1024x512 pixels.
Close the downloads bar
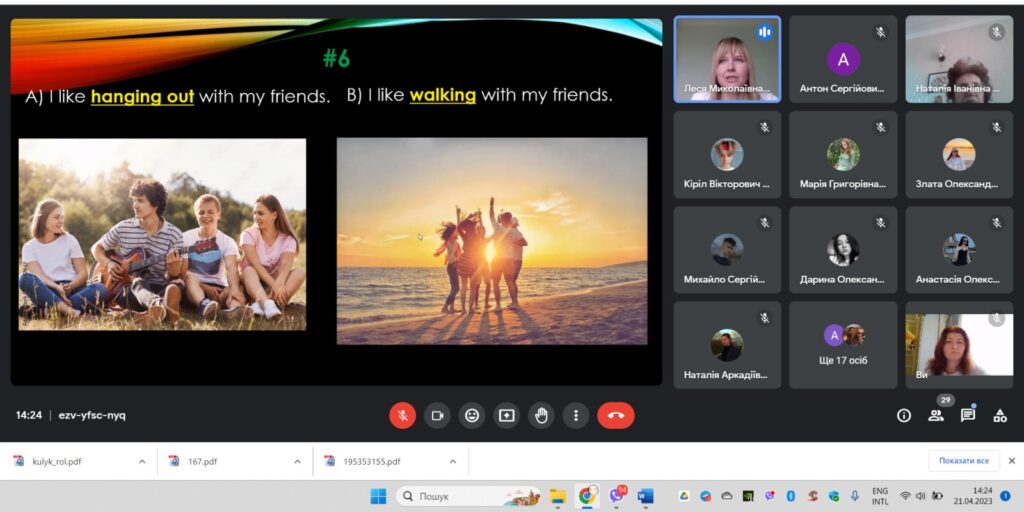pos(1011,461)
